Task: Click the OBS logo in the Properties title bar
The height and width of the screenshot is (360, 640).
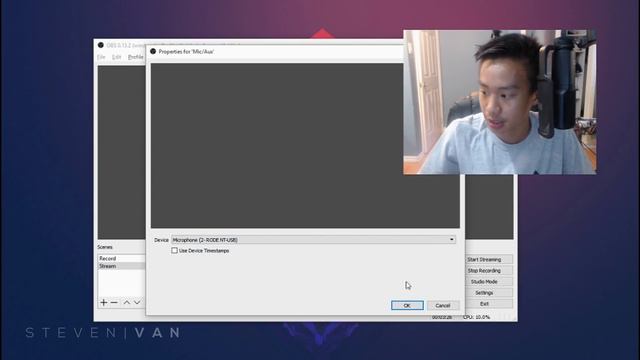Action: [153, 51]
